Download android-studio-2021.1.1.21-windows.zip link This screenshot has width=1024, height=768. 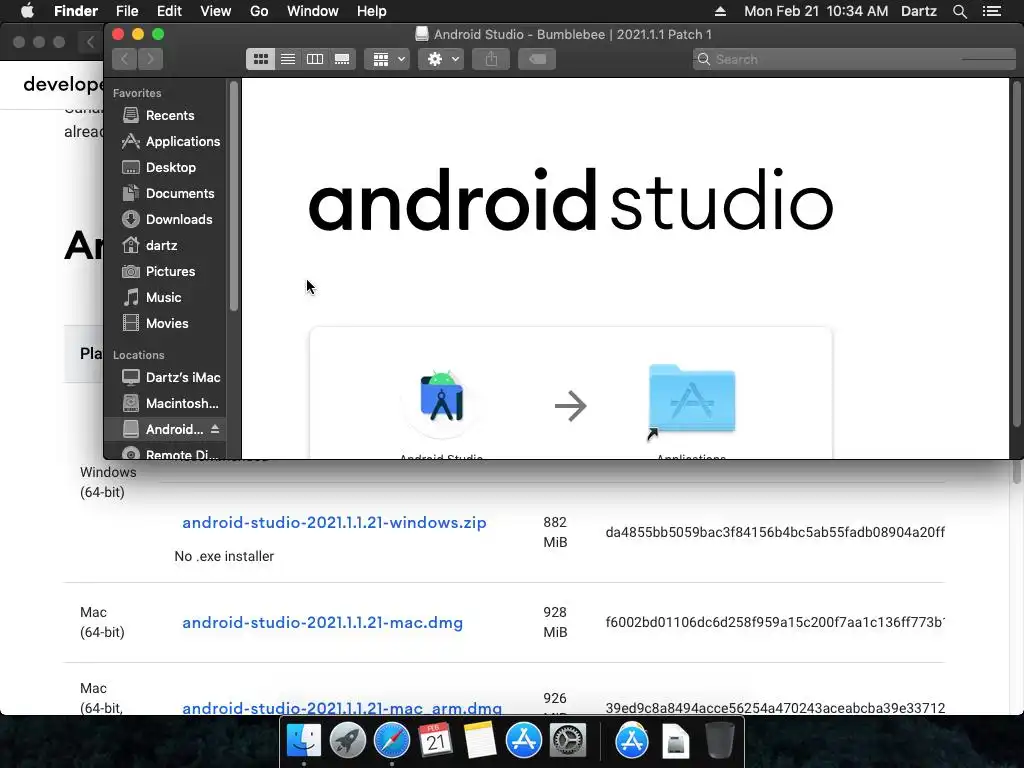coord(334,522)
